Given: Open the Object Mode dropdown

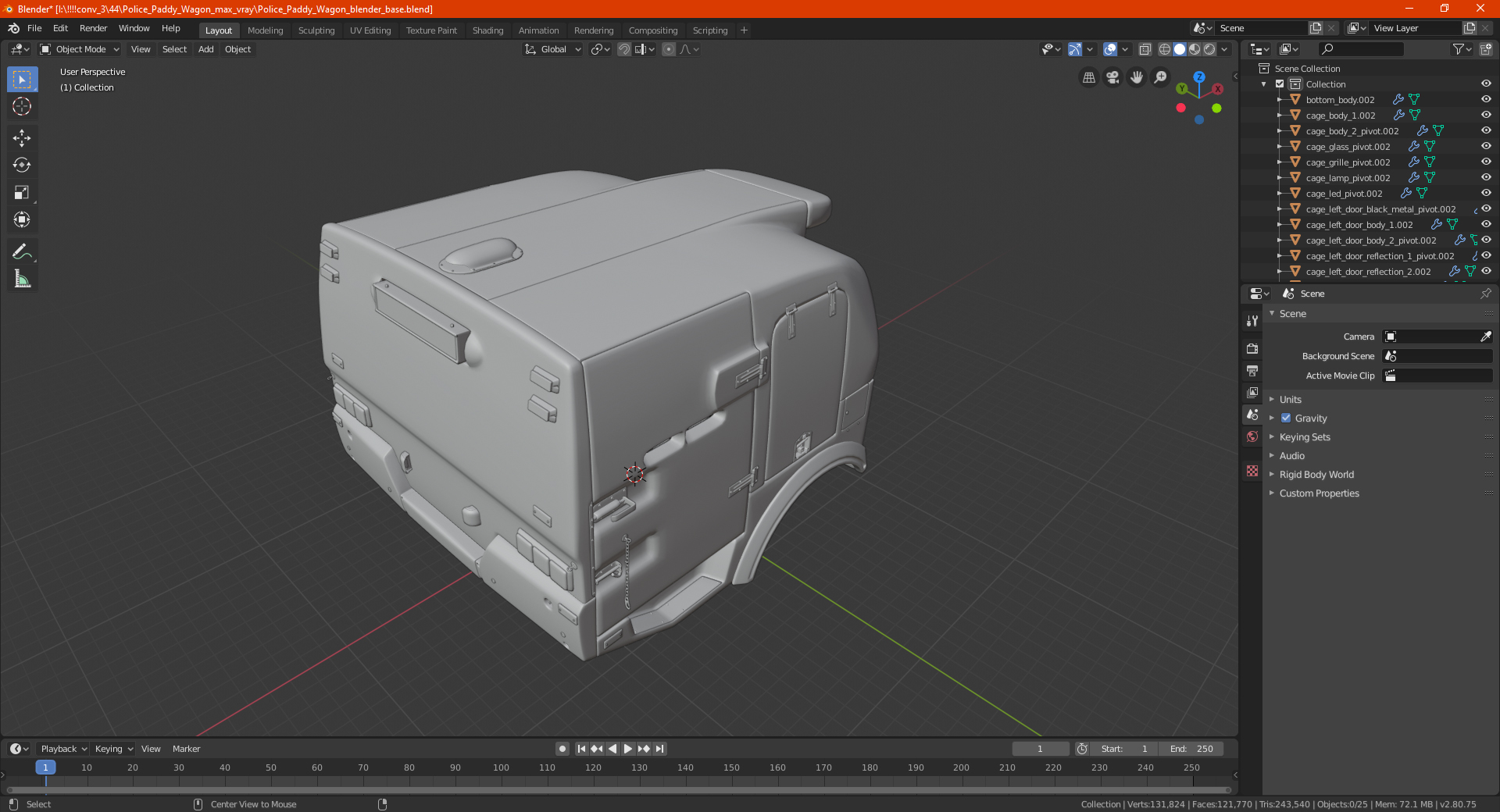Looking at the screenshot, I should [x=80, y=49].
